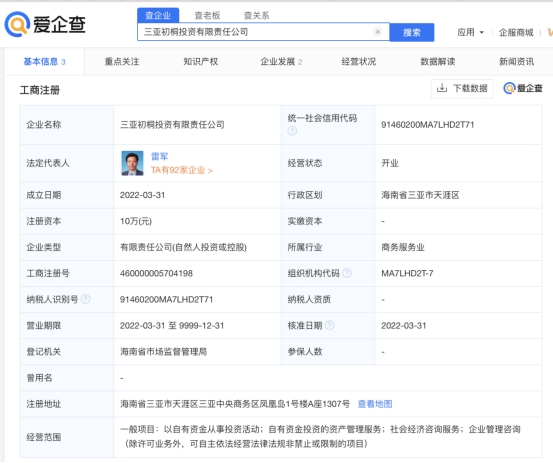Click the credit code 91460200MA7LHD2T71 beside 统一社会信用代码
Screen dimensions: 553x463
point(427,125)
